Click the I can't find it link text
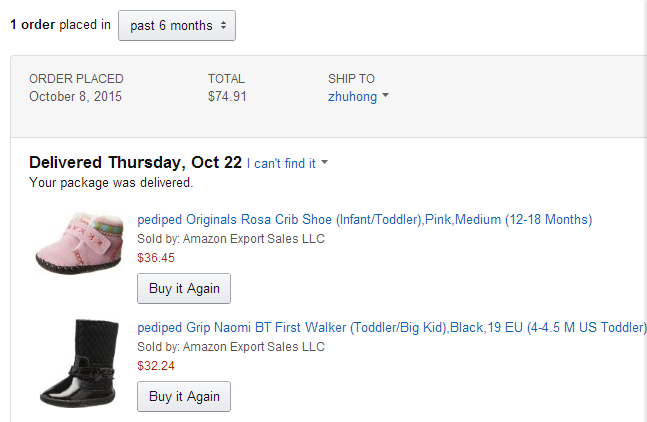Image resolution: width=647 pixels, height=422 pixels. click(x=281, y=163)
